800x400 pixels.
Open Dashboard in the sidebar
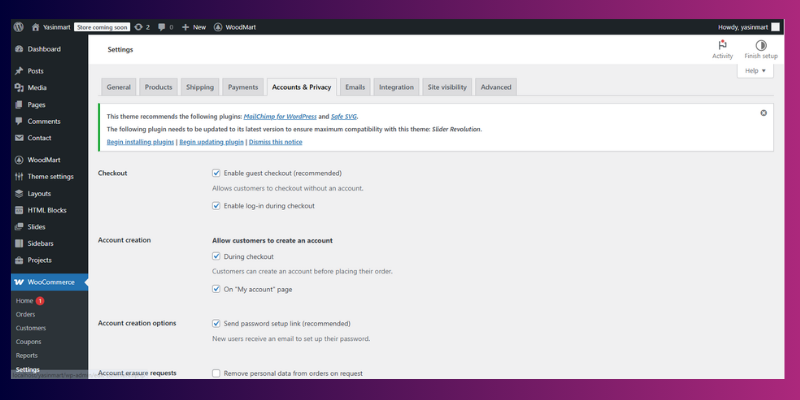pos(44,49)
